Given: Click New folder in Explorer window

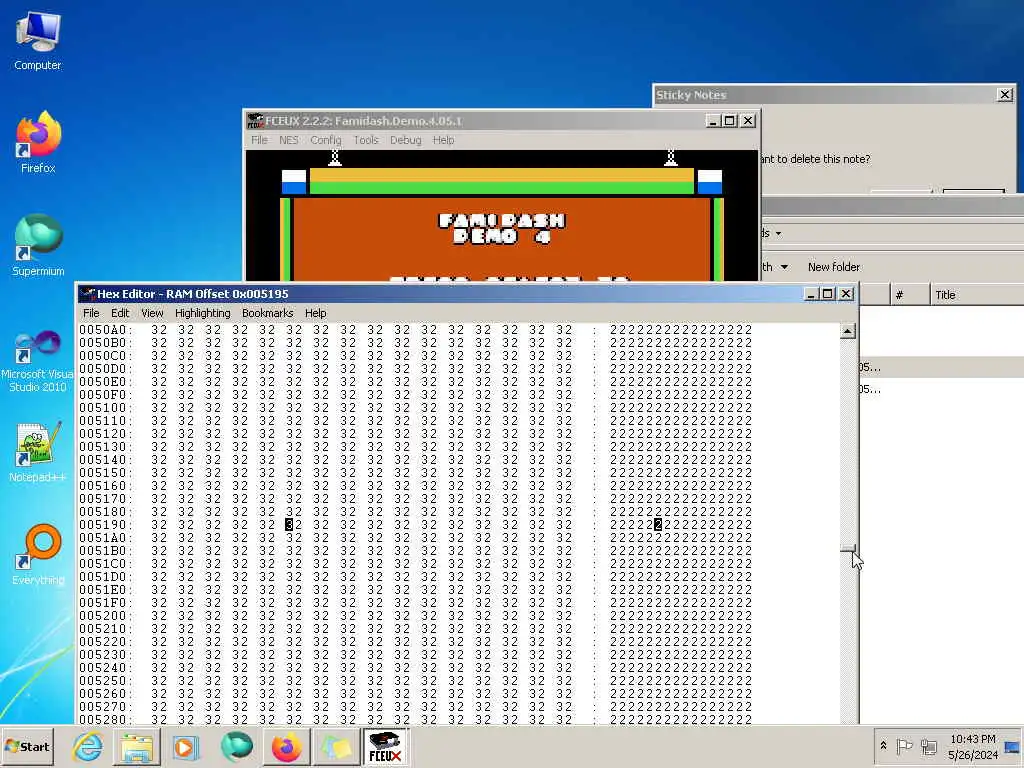Looking at the screenshot, I should tap(834, 267).
